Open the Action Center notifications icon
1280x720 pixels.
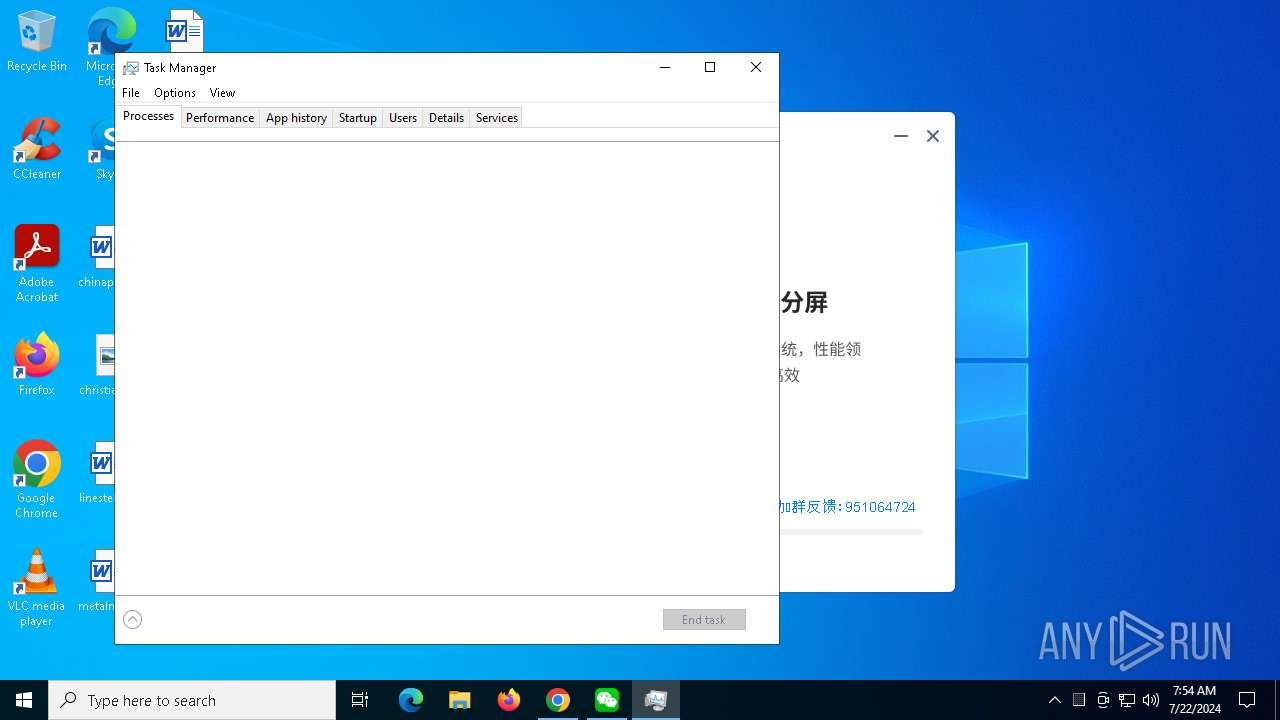tap(1247, 700)
